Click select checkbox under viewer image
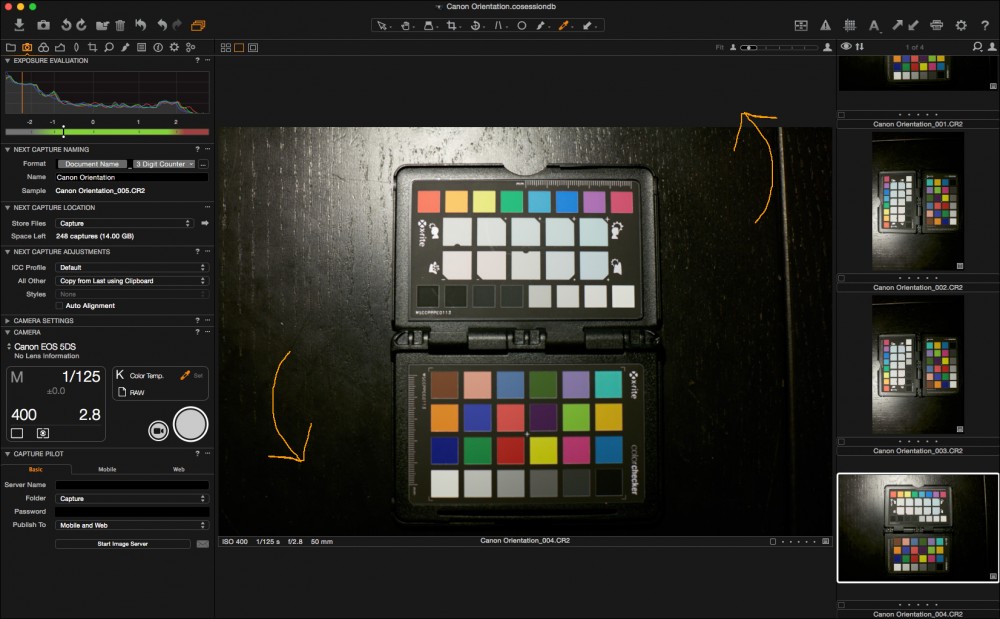This screenshot has height=619, width=1000. (x=773, y=541)
